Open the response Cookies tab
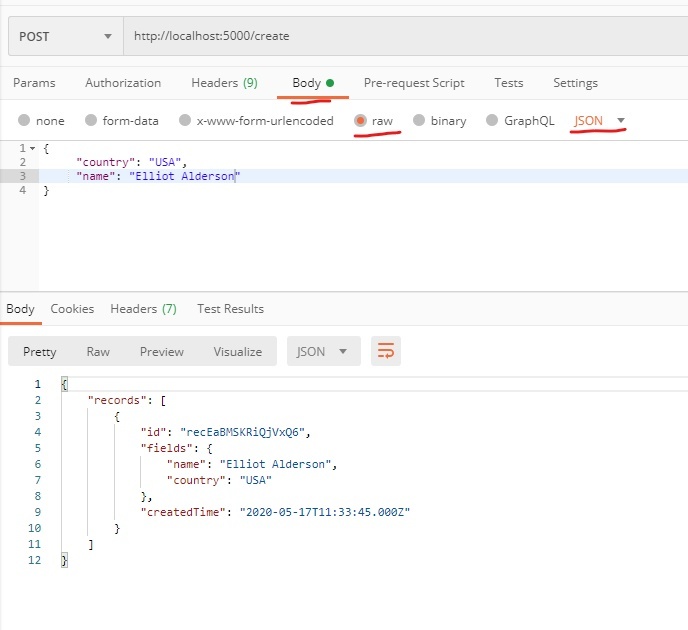The height and width of the screenshot is (630, 688). tap(72, 309)
